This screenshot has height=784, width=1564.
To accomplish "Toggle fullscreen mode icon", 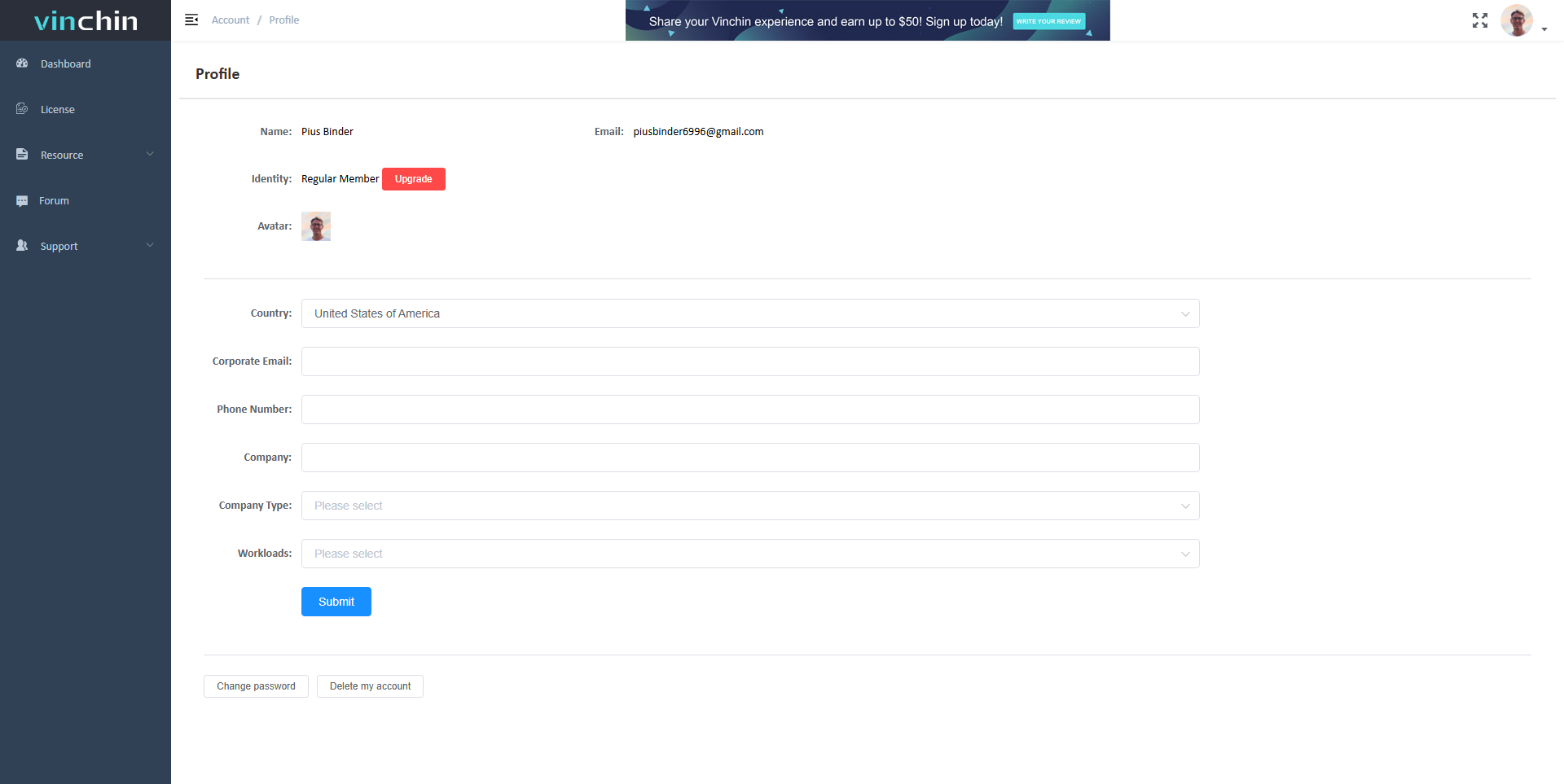I will [1479, 20].
